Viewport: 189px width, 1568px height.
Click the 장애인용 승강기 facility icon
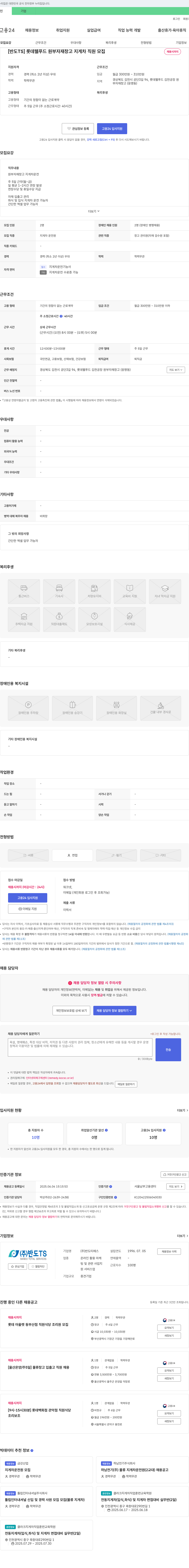(73, 708)
